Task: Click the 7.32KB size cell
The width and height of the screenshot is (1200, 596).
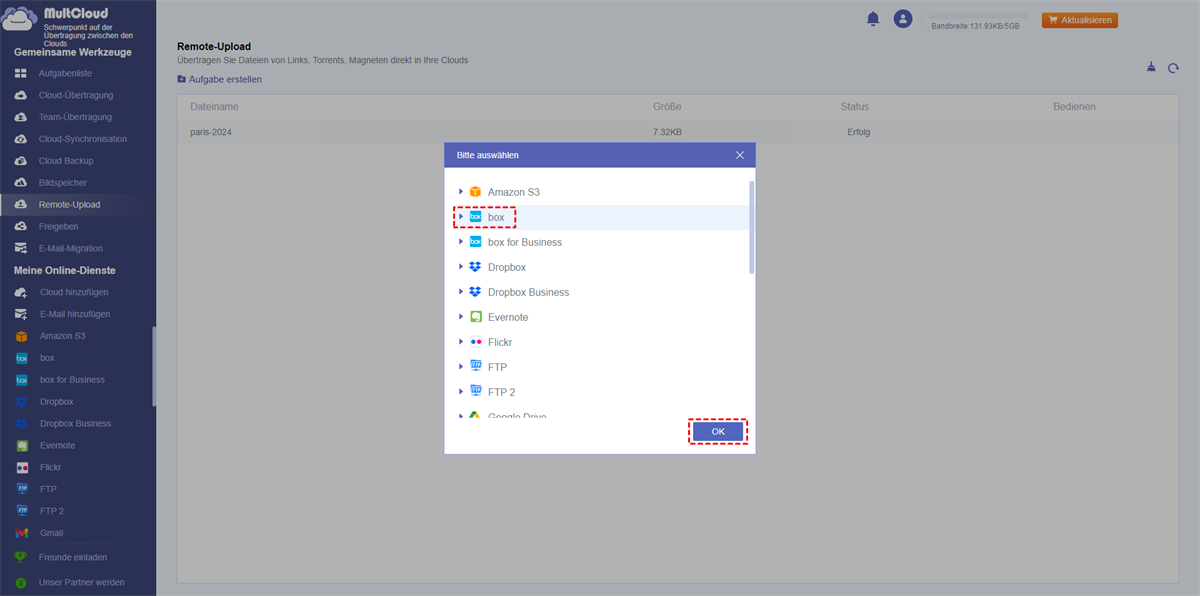Action: 667,132
